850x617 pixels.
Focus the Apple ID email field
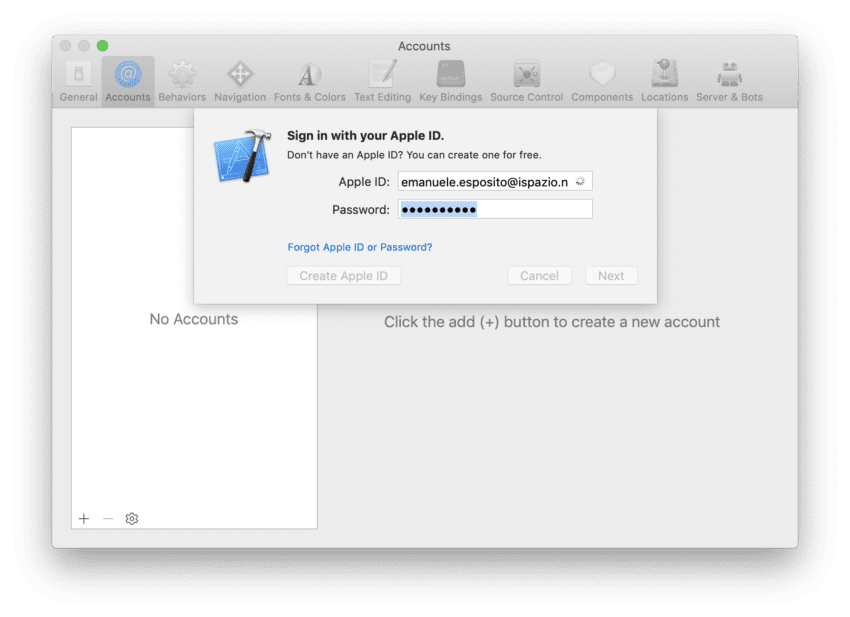495,182
